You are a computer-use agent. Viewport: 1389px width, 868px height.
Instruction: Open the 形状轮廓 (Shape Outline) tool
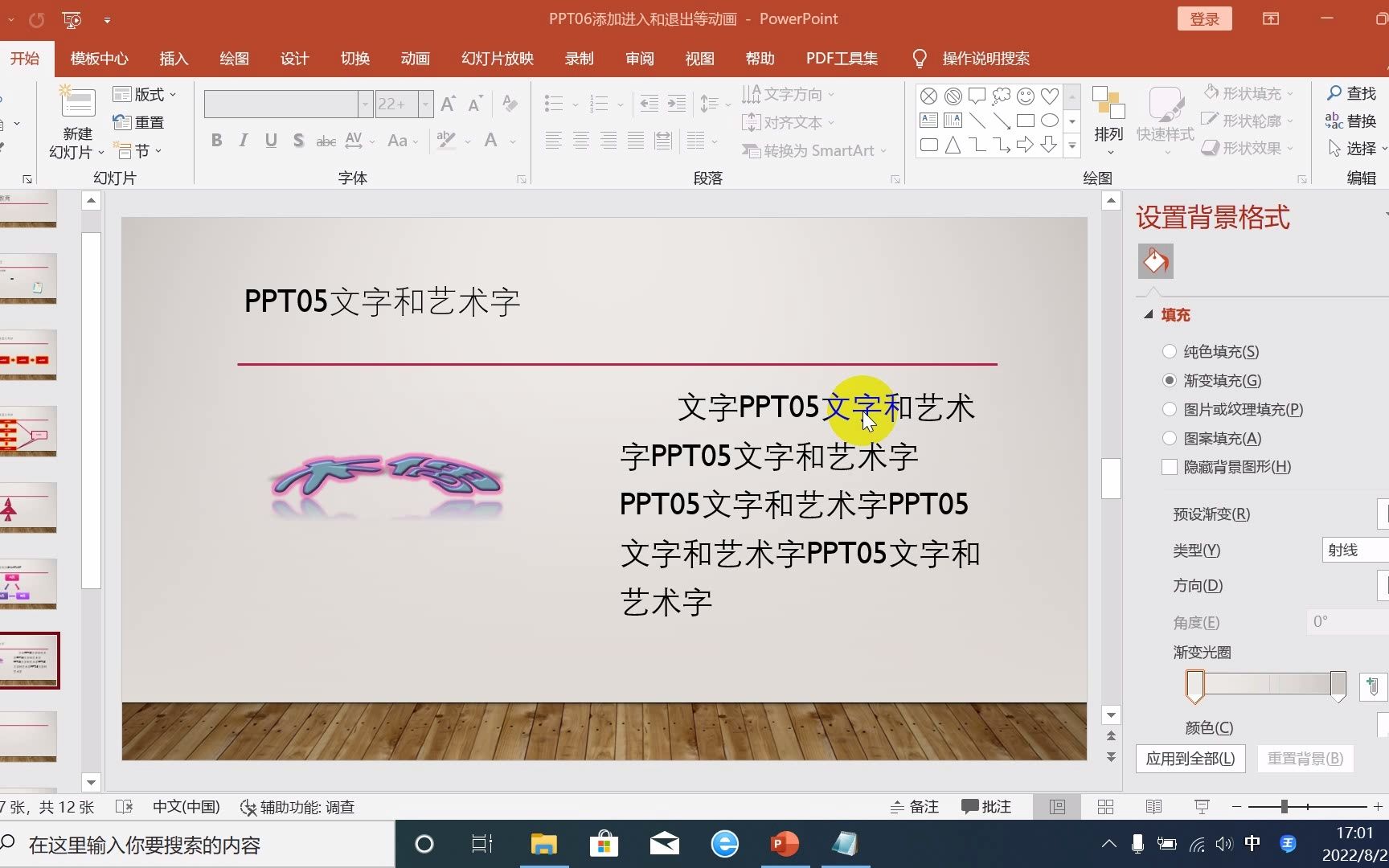coord(1249,121)
